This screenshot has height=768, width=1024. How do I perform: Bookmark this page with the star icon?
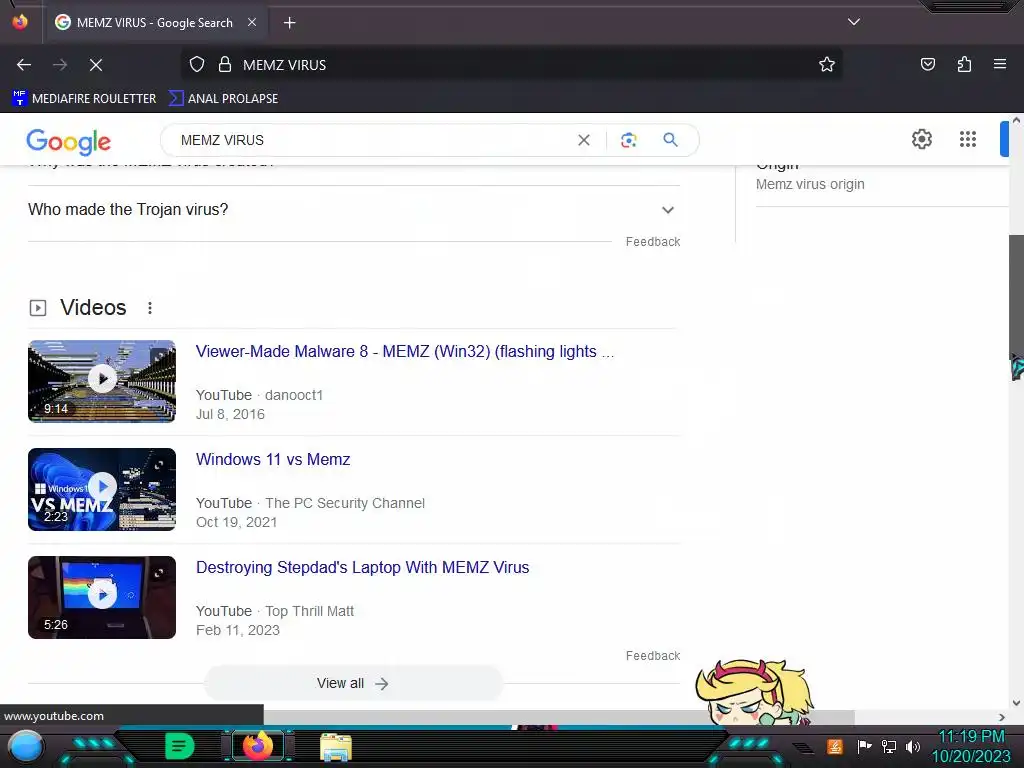point(827,65)
